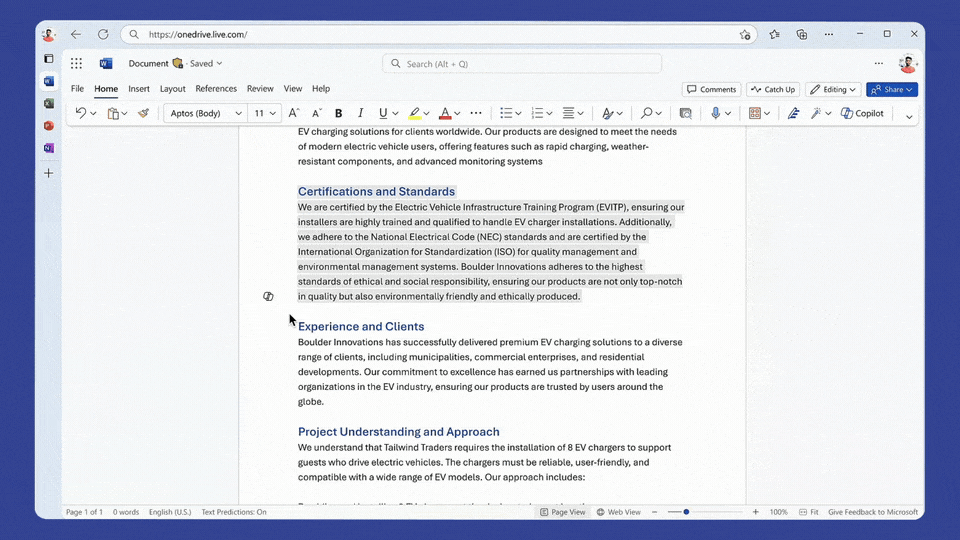Screen dimensions: 960x540
Task: Open the app launcher waffle icon
Action: click(76, 64)
